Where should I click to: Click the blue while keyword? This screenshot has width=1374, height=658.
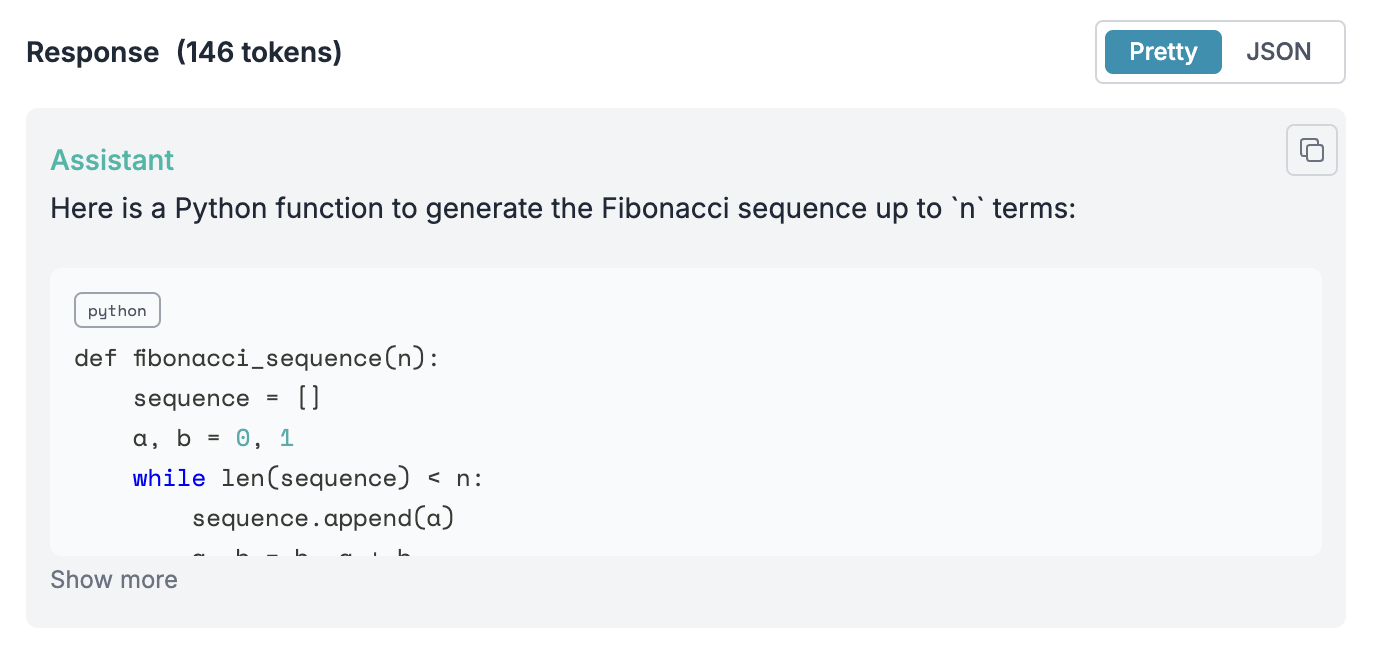[x=169, y=478]
